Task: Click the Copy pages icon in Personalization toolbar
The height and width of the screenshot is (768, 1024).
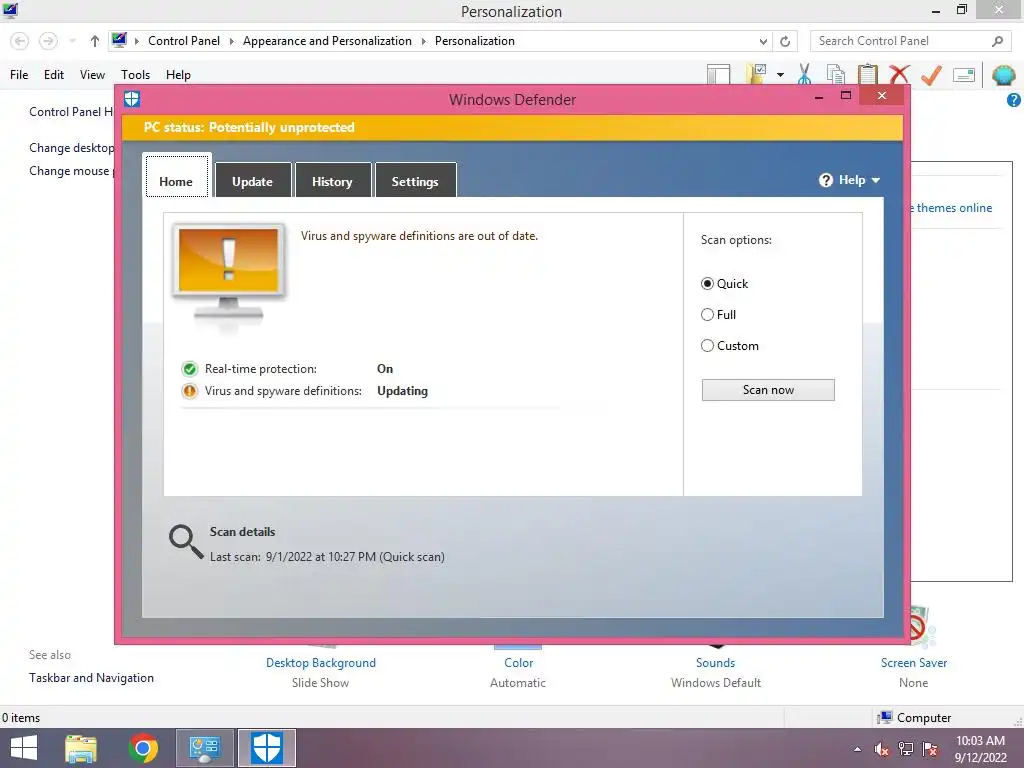Action: [835, 74]
